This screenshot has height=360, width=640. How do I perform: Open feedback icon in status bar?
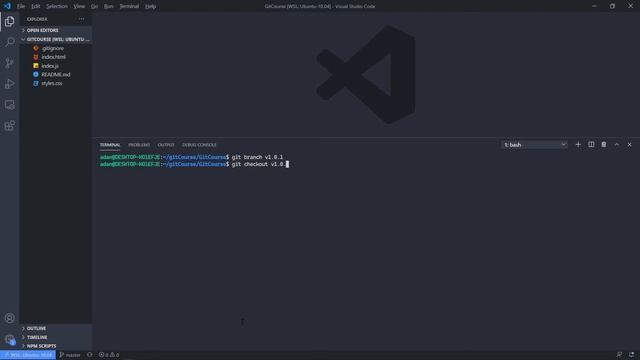pos(619,355)
